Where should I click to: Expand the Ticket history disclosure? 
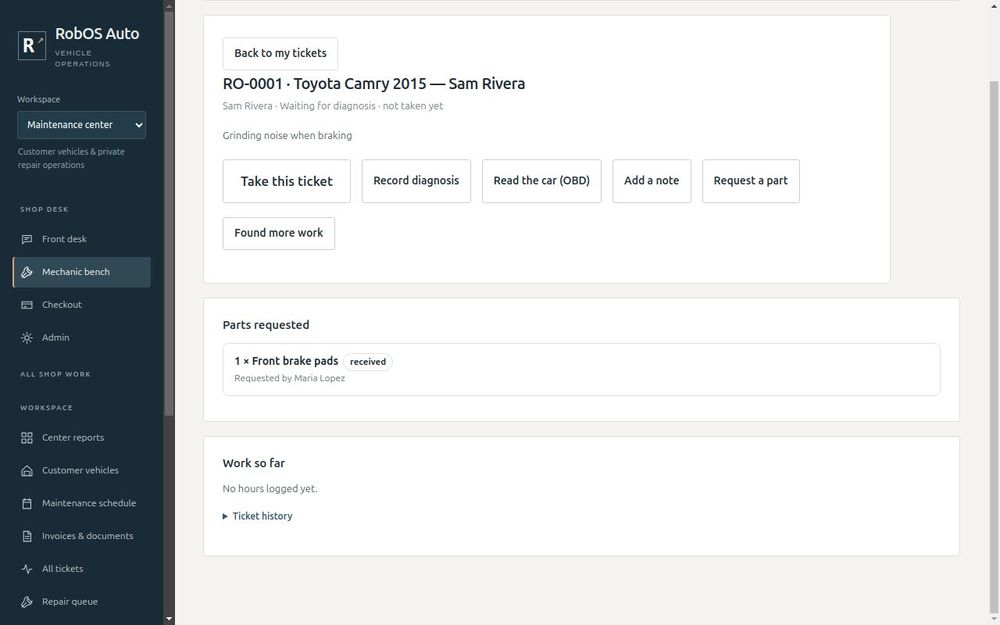(258, 516)
